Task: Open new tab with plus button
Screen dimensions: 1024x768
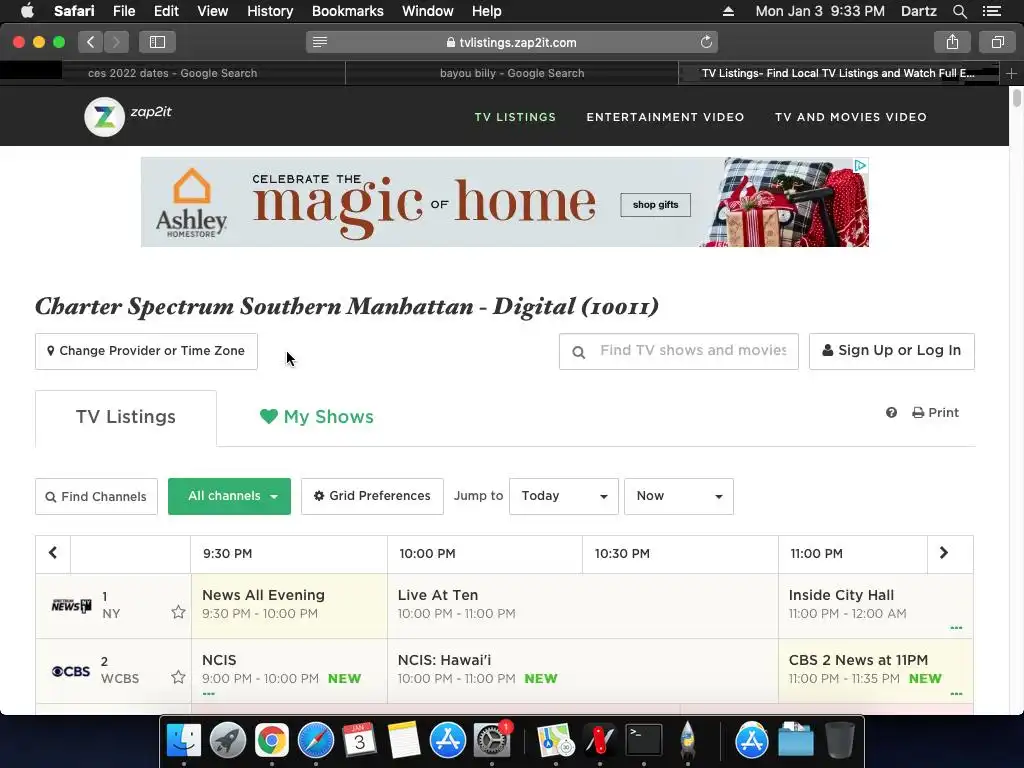Action: point(1011,74)
